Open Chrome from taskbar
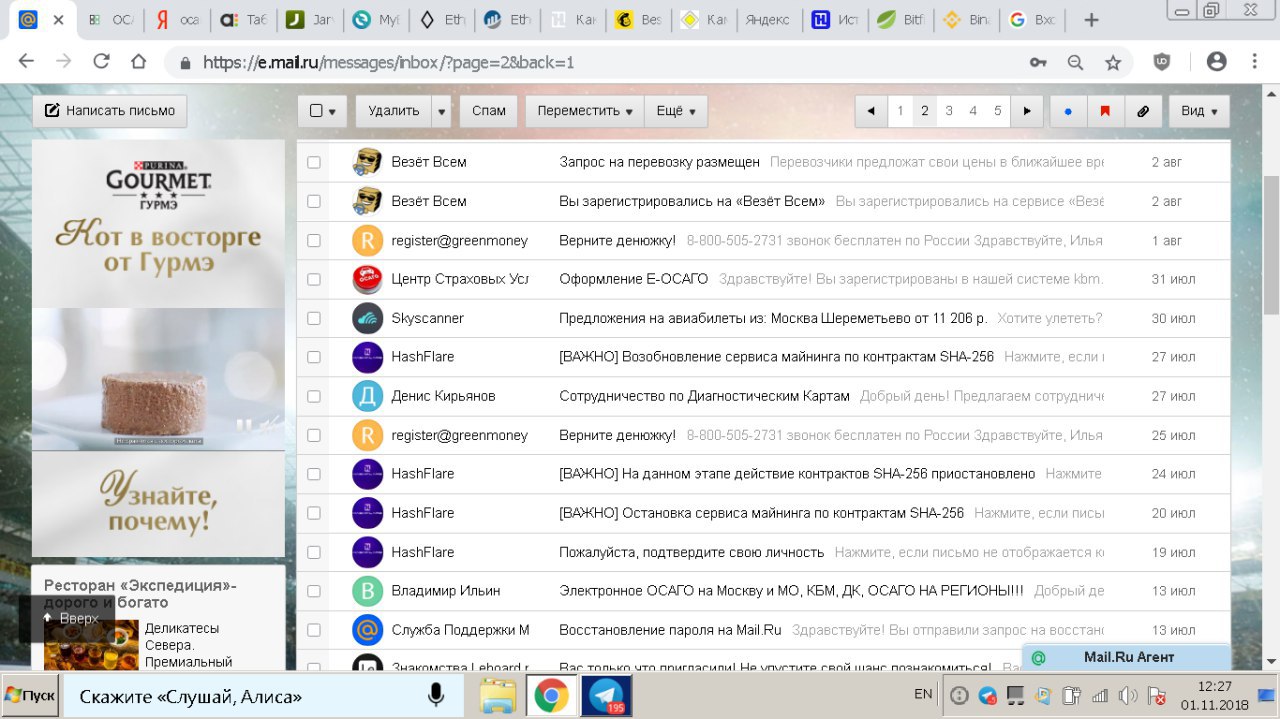 point(551,696)
